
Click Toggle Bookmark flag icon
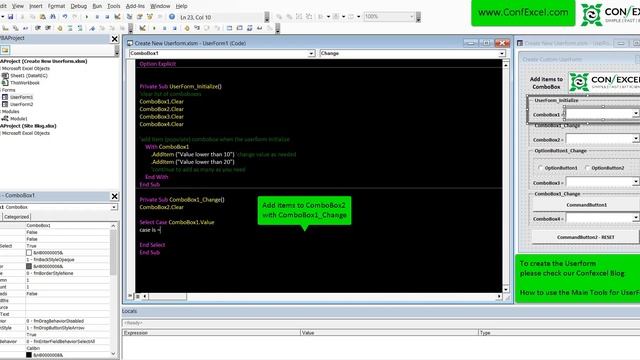[92, 28]
